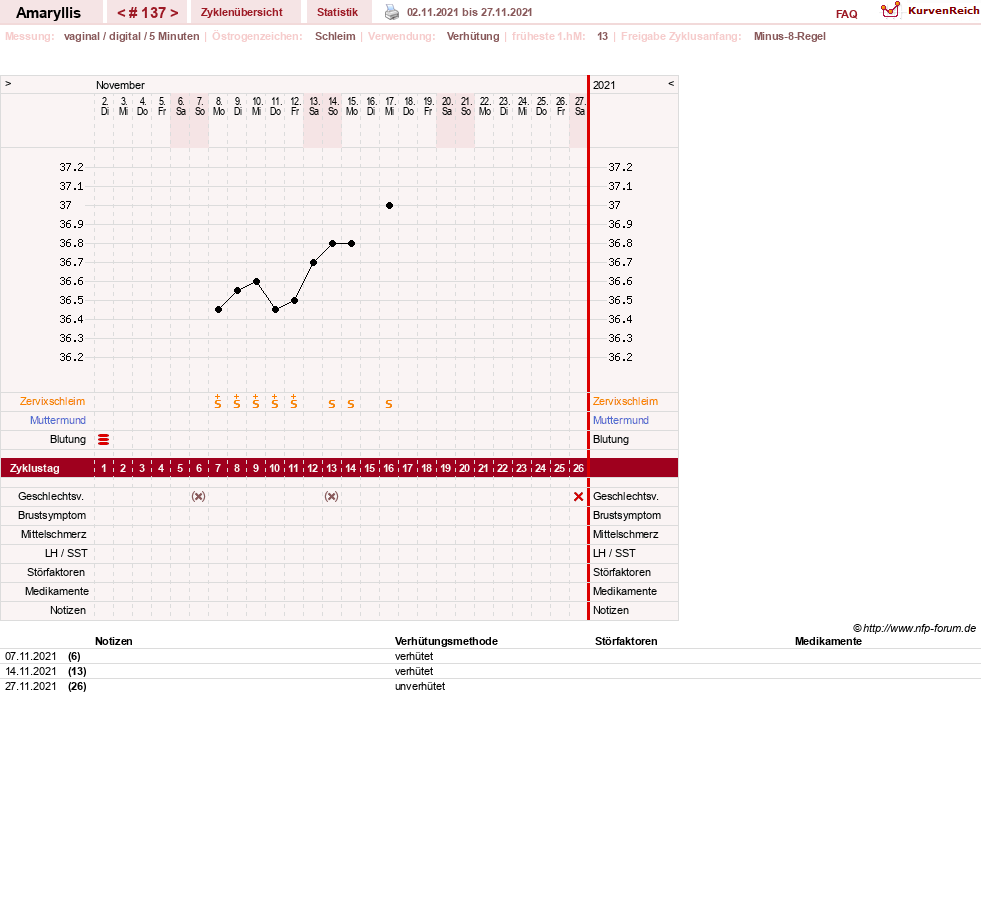This screenshot has width=981, height=900.
Task: Click the nfp-forum.de copyright link
Action: [x=914, y=628]
